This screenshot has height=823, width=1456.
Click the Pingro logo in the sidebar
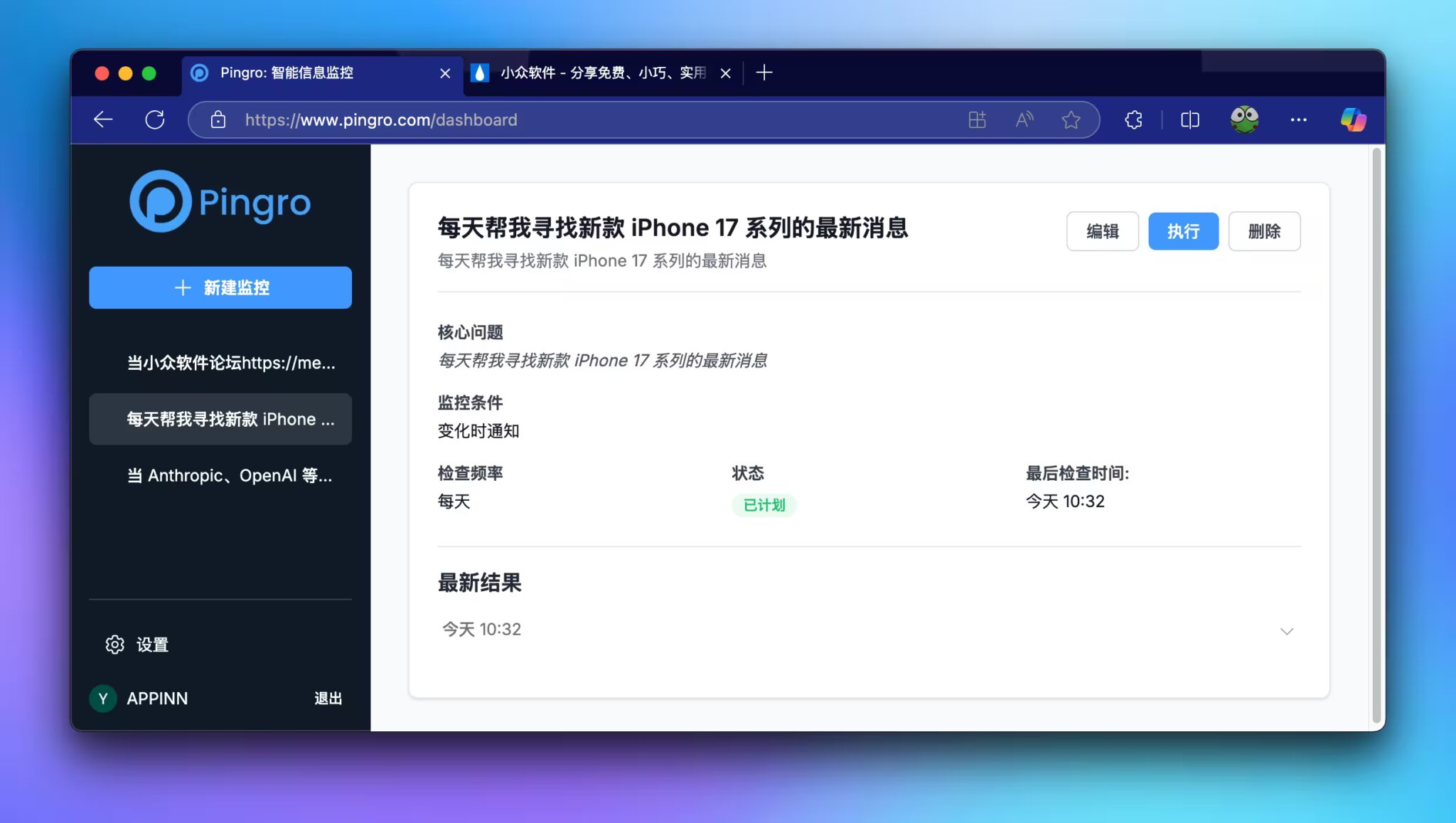tap(220, 201)
